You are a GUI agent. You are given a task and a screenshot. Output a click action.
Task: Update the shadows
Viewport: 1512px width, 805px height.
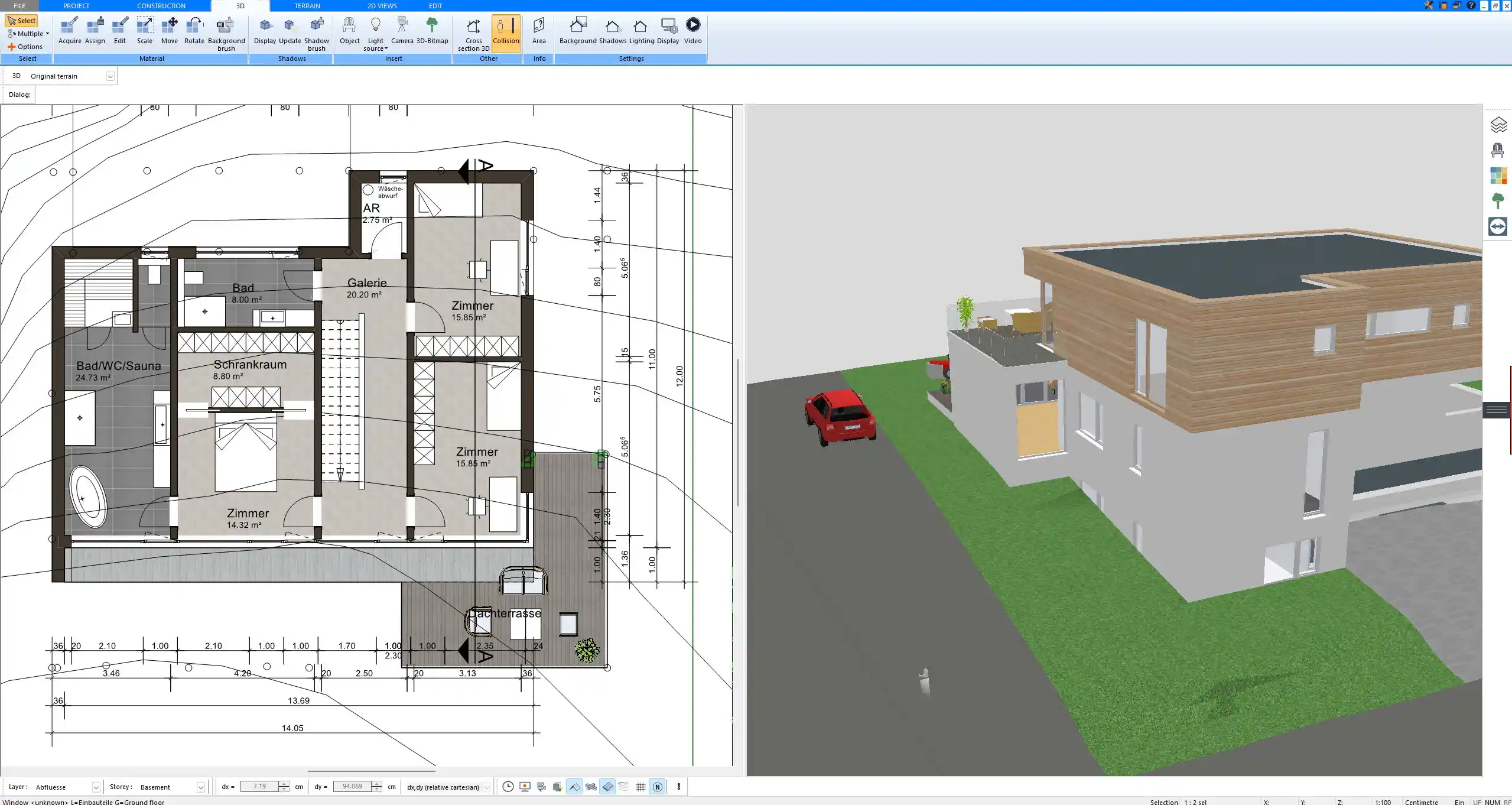[290, 31]
